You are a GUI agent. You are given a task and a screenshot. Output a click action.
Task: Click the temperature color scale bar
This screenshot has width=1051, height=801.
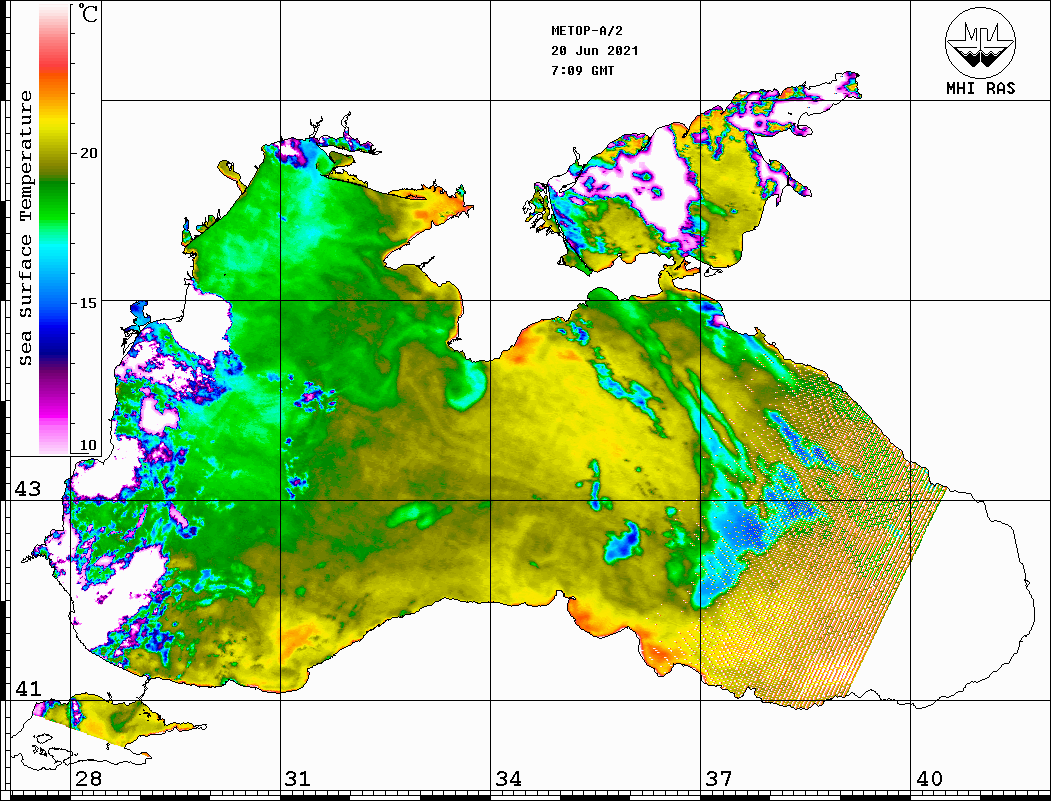pyautogui.click(x=54, y=229)
